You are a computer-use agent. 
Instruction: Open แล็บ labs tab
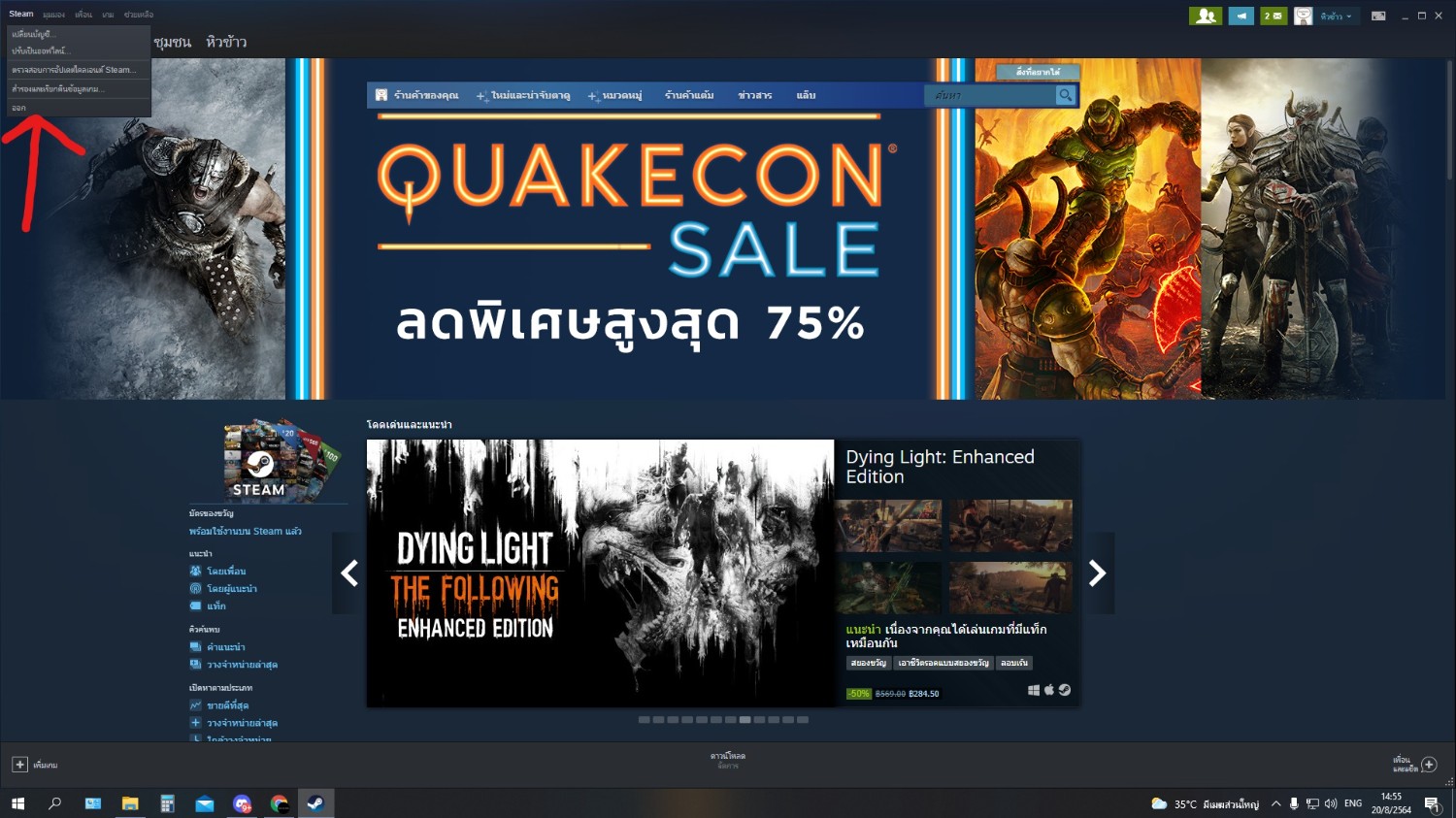(x=806, y=95)
